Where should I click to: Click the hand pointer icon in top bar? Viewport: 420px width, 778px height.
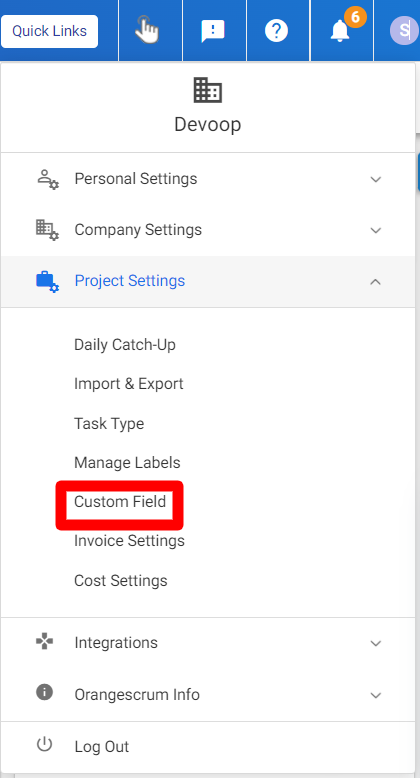pos(146,30)
